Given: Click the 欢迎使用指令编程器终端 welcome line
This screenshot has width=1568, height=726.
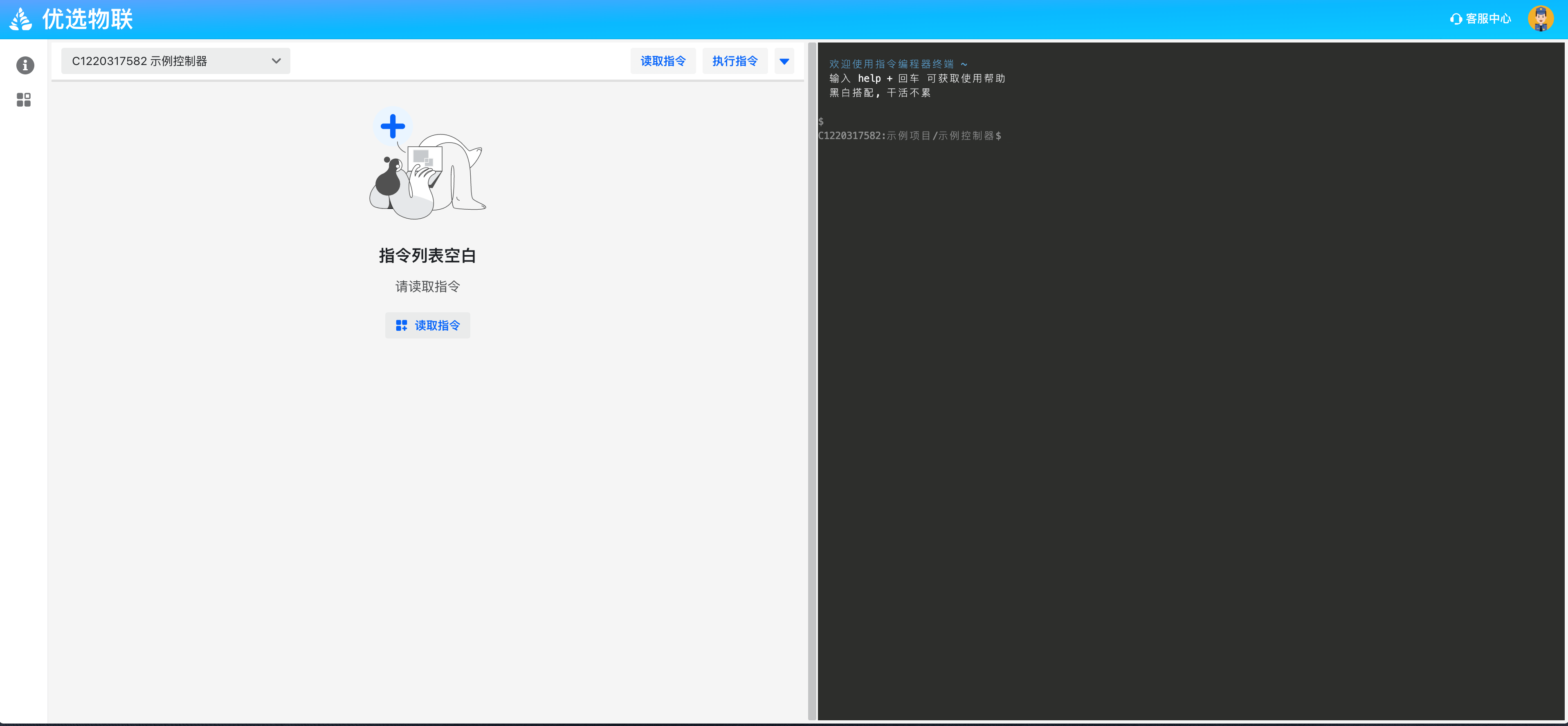Looking at the screenshot, I should click(x=898, y=64).
